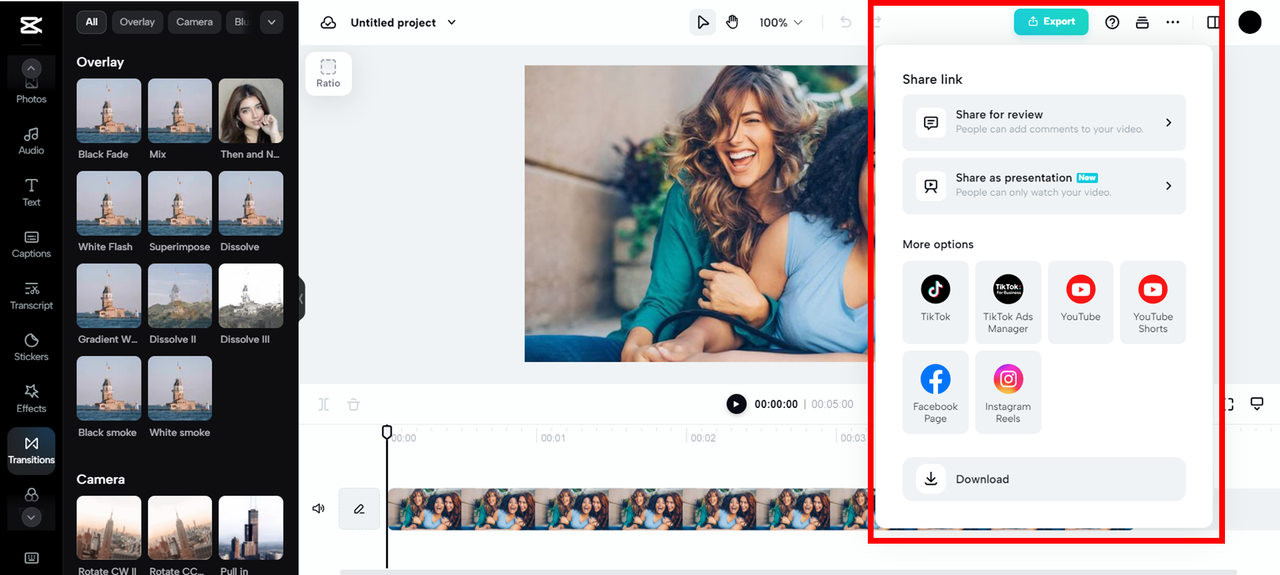Click the playhead marker on the timeline
This screenshot has width=1280, height=575.
coord(387,432)
